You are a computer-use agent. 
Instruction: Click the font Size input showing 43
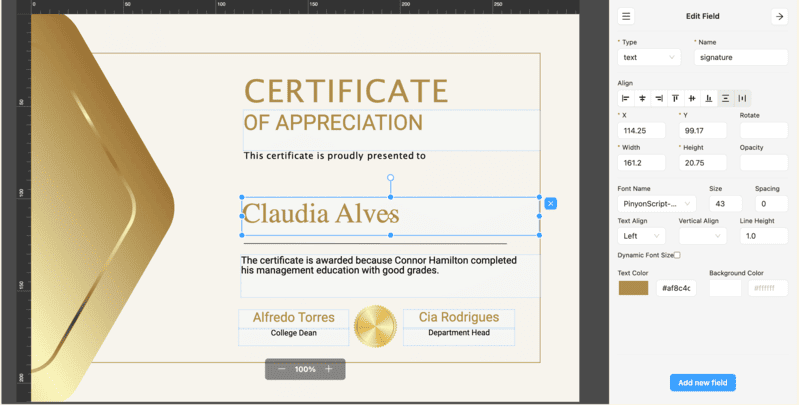click(726, 204)
